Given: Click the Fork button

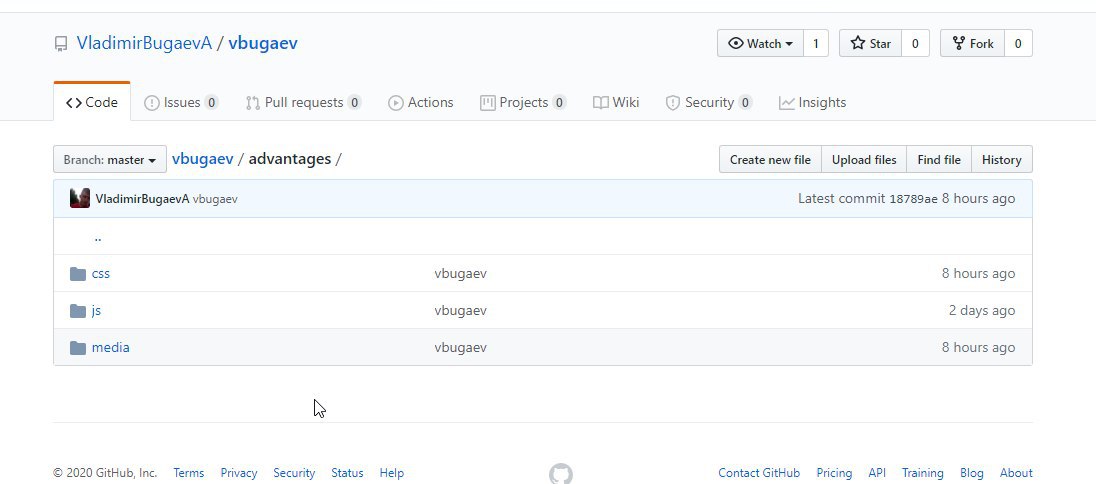Looking at the screenshot, I should [972, 43].
